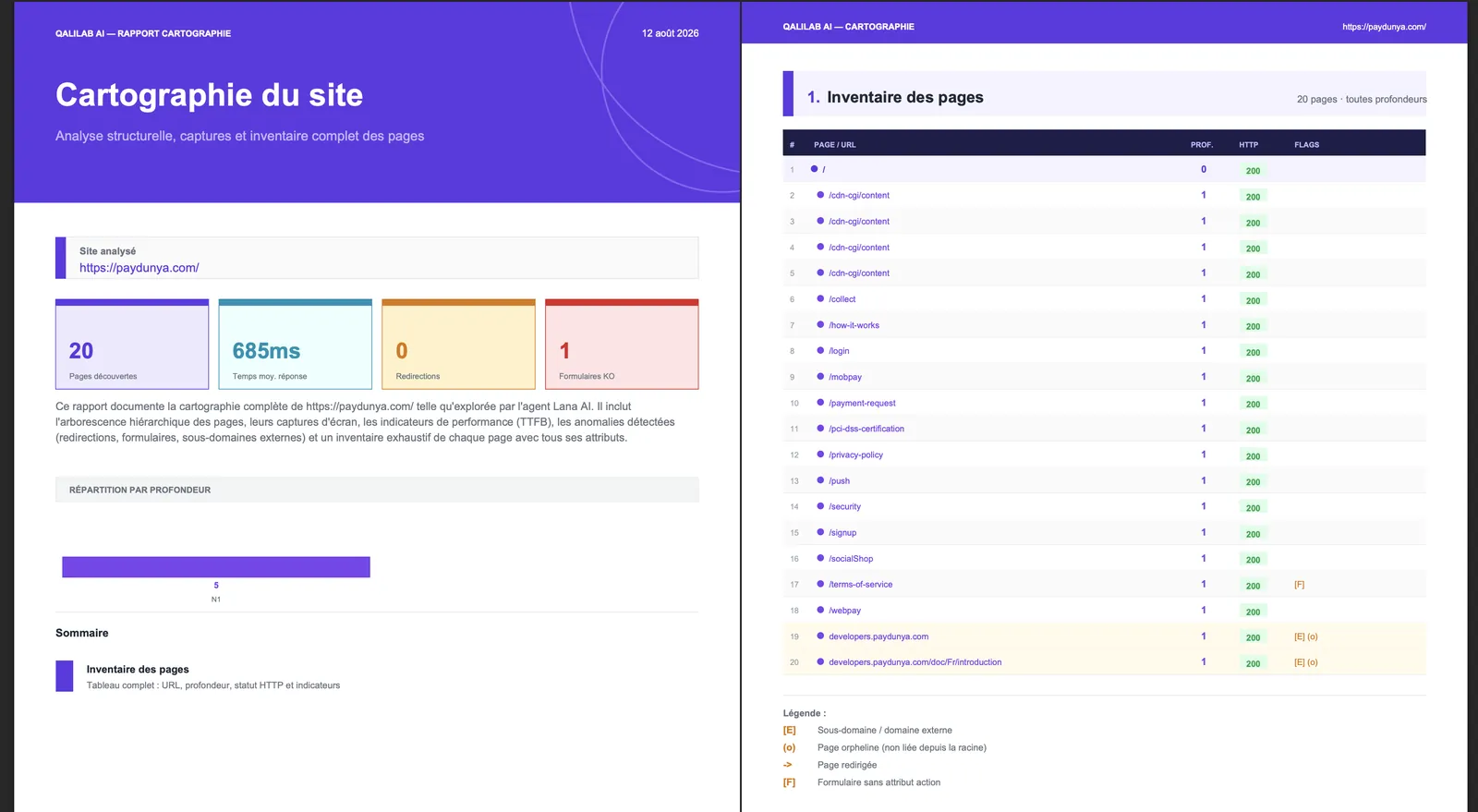Click the legend entry "Sous-domaine / domaine externe"

(885, 730)
